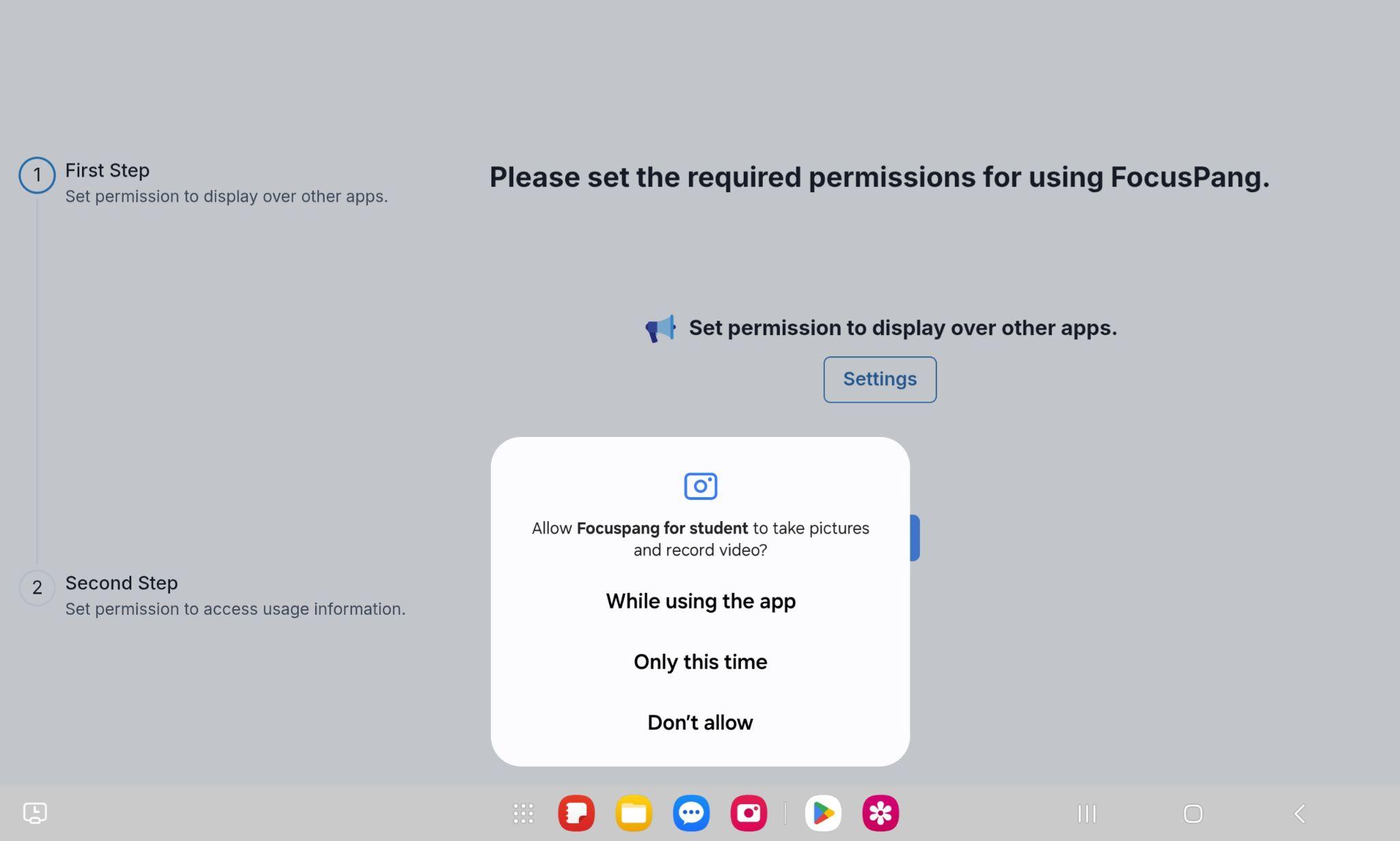The width and height of the screenshot is (1400, 841).
Task: Click the "Second Step" label
Action: (x=122, y=583)
